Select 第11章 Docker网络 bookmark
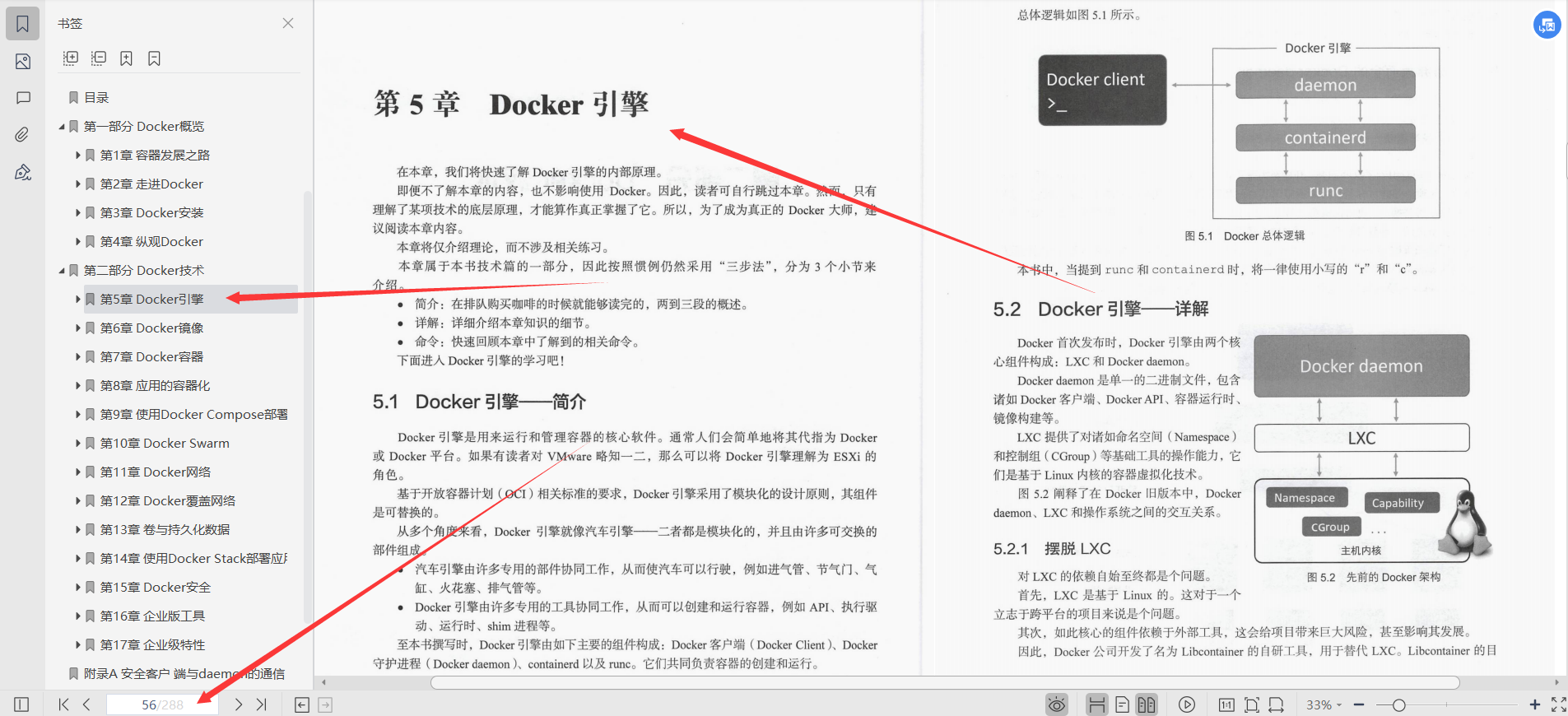 click(x=155, y=472)
